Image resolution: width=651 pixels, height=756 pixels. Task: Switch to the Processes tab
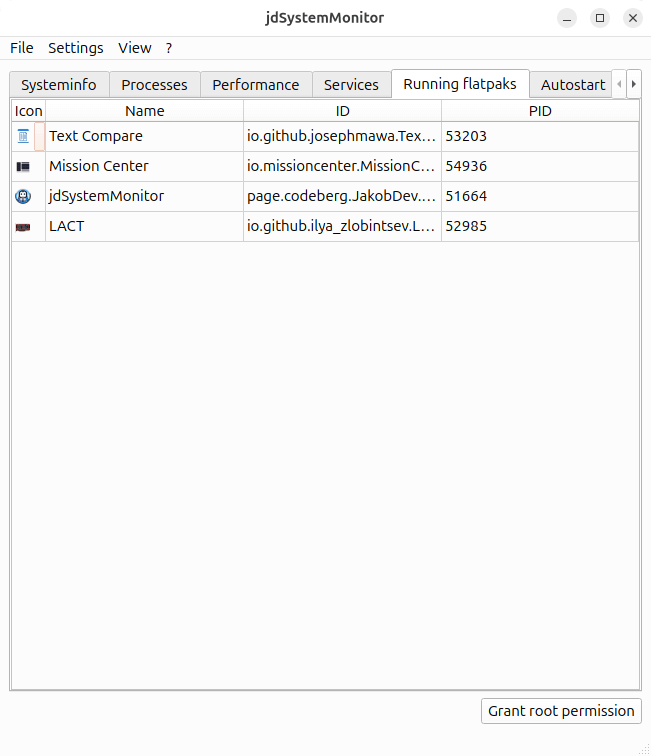pos(154,85)
